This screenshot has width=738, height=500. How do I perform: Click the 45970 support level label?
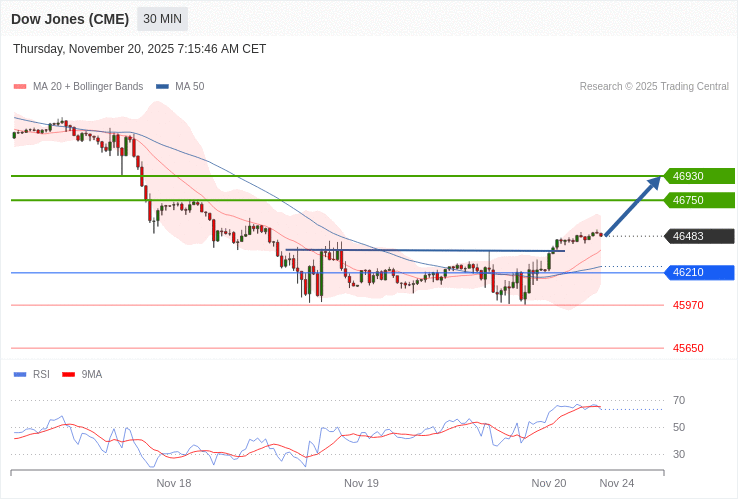coord(688,305)
